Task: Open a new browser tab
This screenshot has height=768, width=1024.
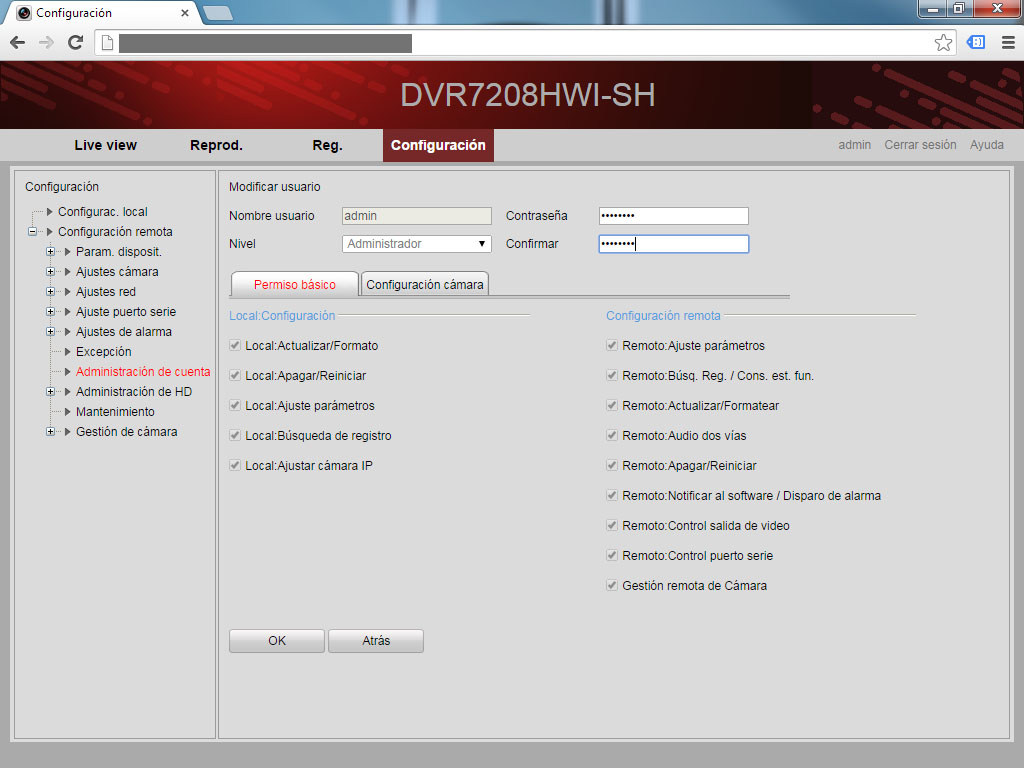Action: (x=217, y=12)
